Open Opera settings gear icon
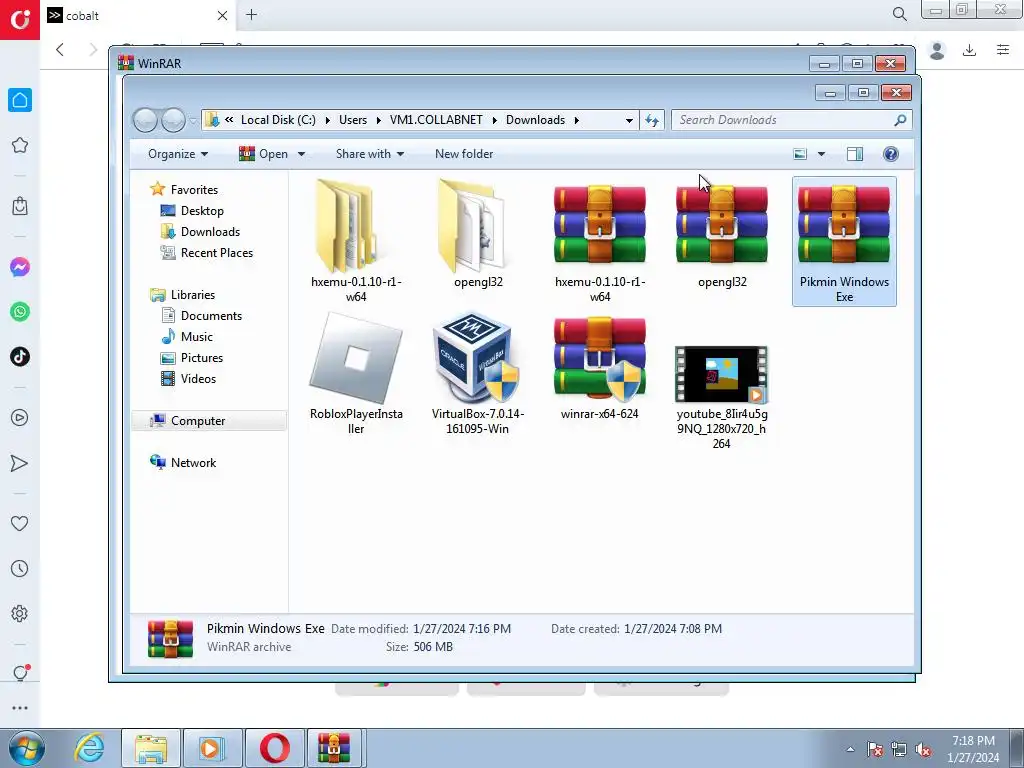The image size is (1024, 768). point(20,613)
